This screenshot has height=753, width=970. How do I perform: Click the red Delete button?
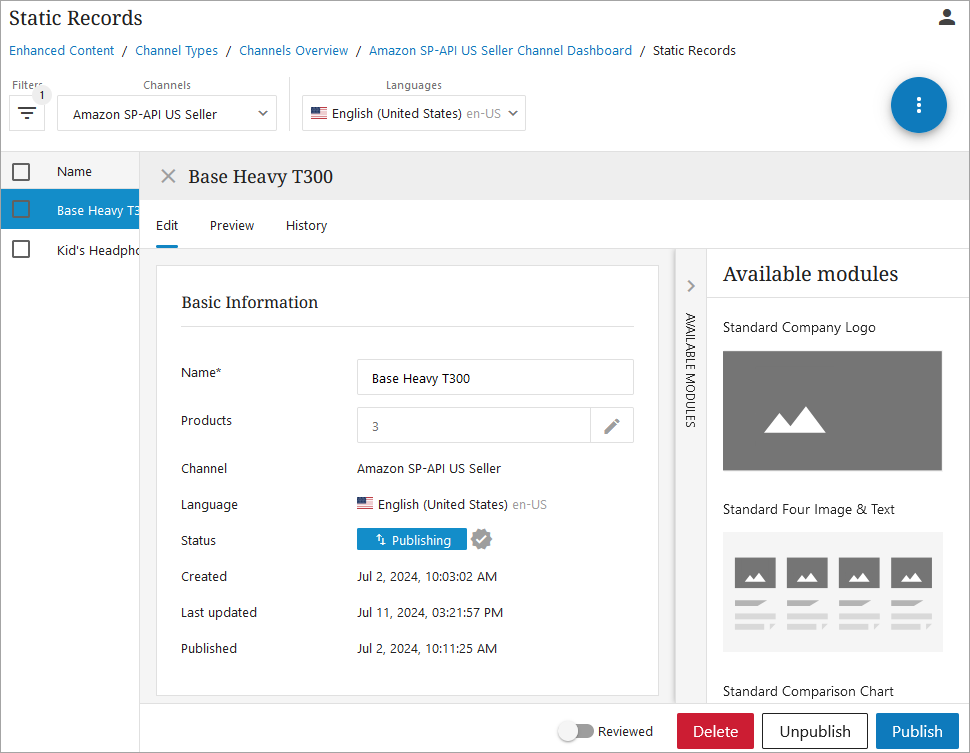coord(715,731)
